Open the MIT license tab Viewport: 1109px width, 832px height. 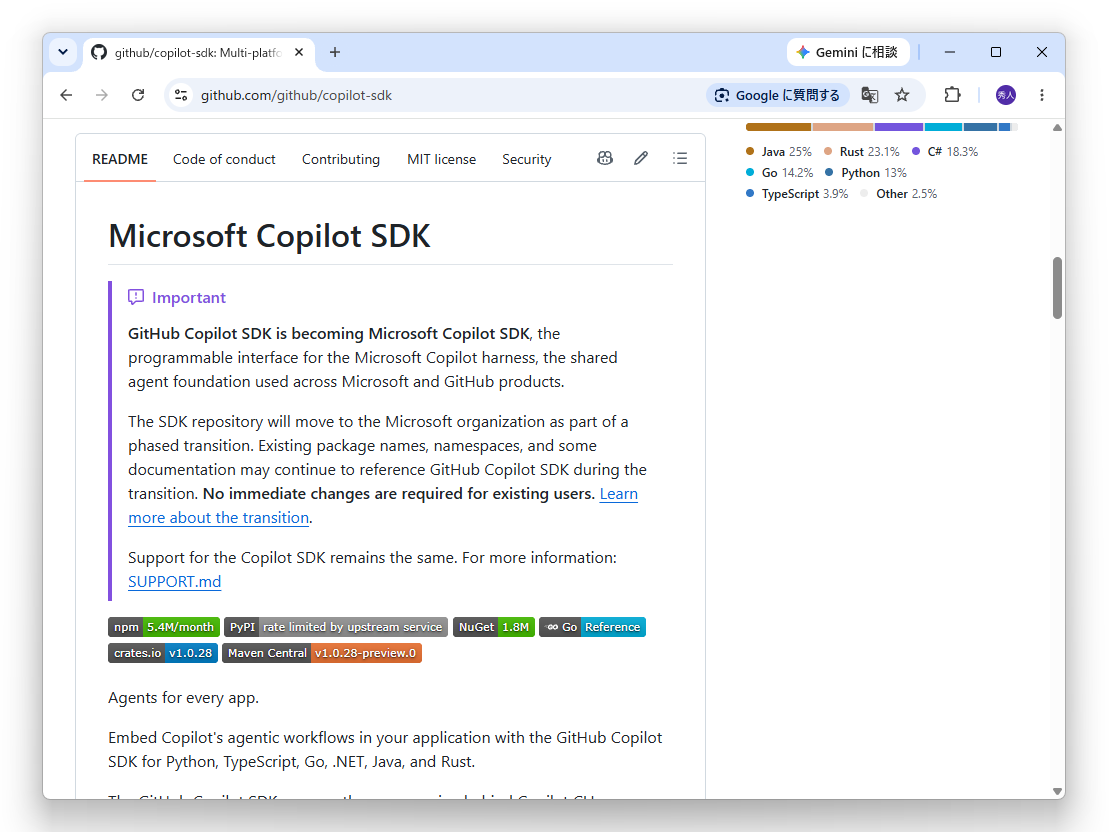pos(441,159)
